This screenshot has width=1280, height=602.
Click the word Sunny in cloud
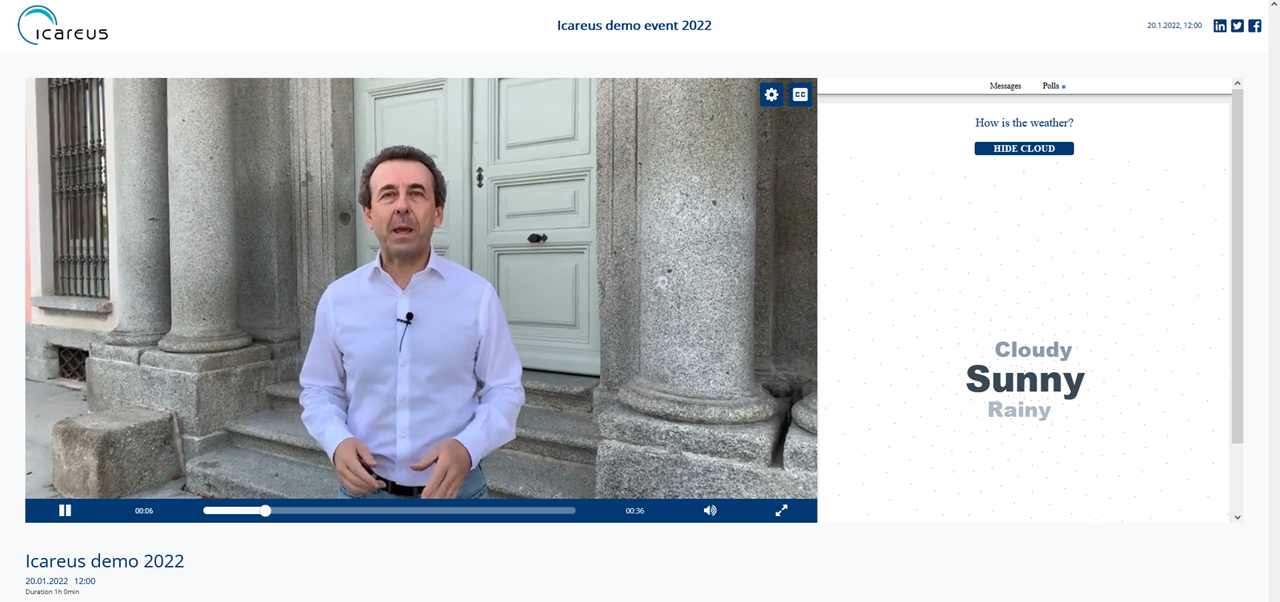point(1024,380)
